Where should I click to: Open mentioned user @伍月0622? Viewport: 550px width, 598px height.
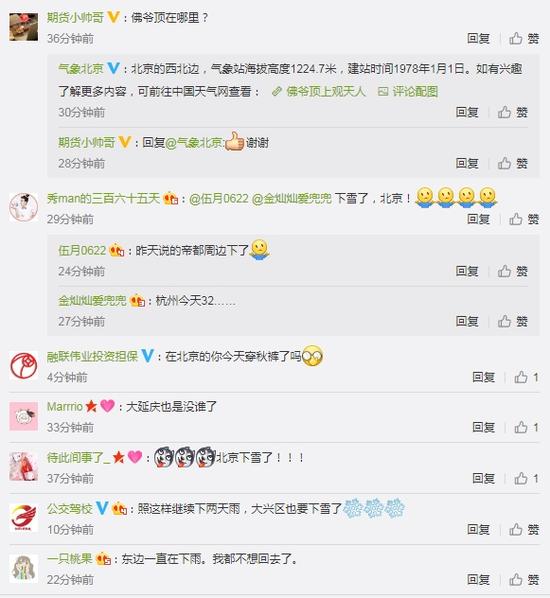pyautogui.click(x=219, y=198)
